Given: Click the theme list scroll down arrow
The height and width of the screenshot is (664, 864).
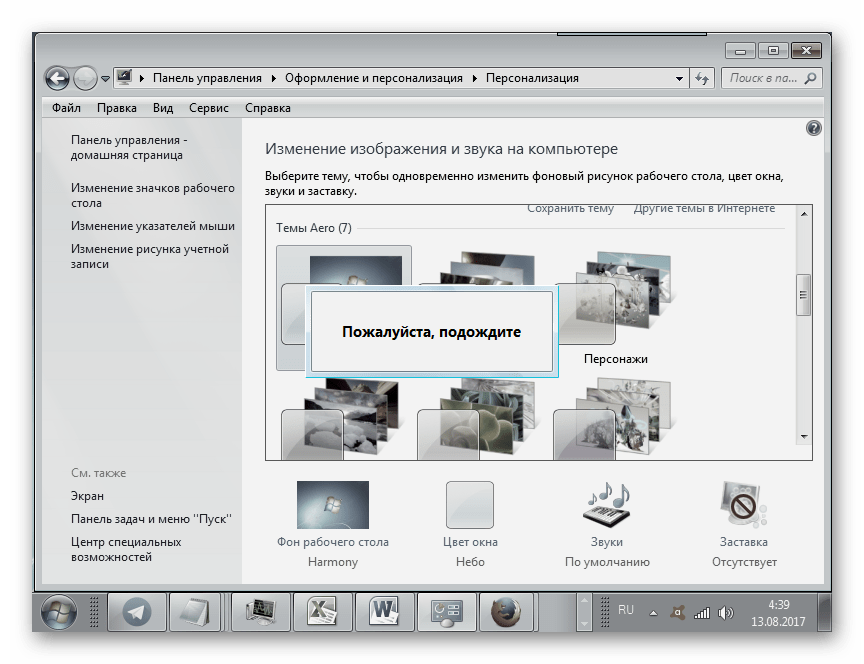Looking at the screenshot, I should (804, 437).
